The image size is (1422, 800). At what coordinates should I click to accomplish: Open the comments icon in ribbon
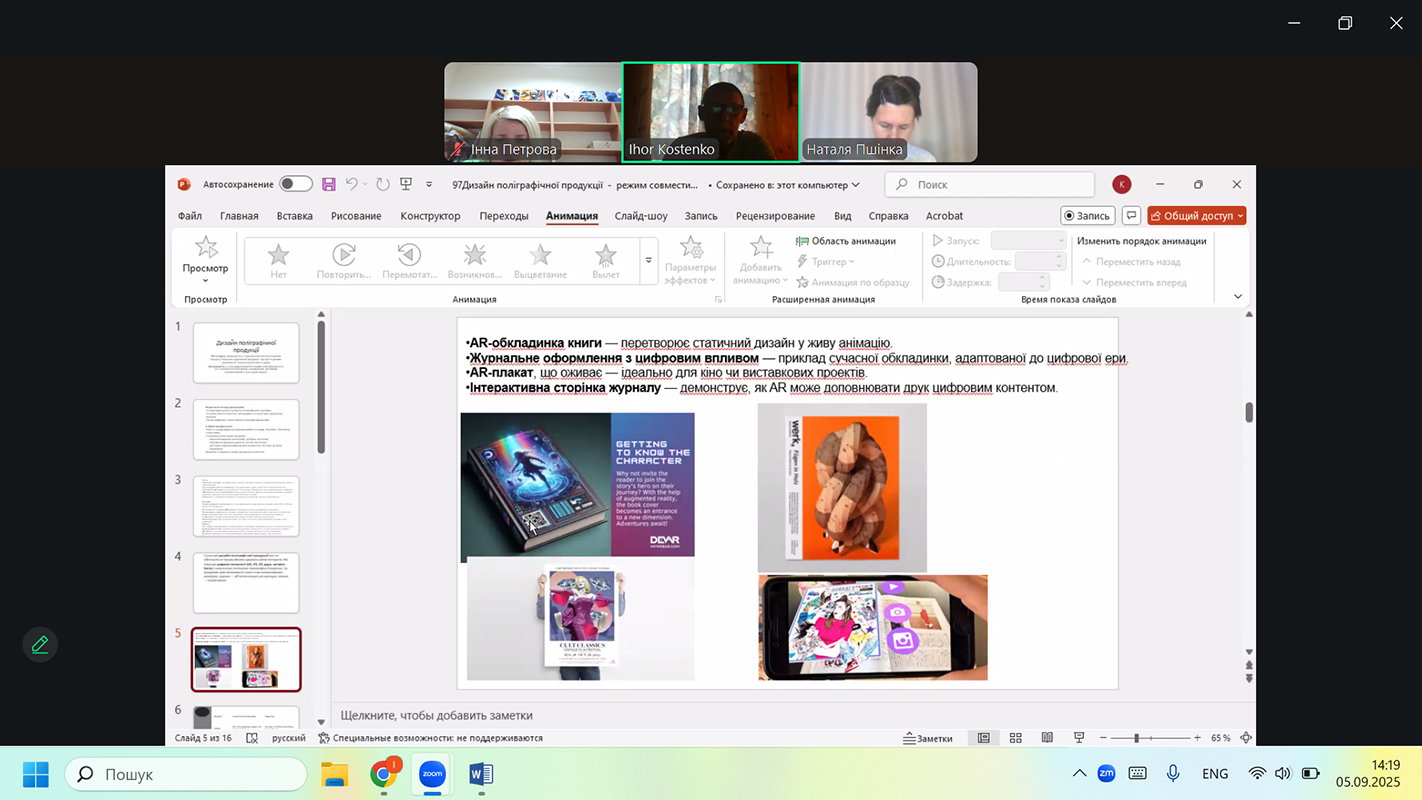[1131, 215]
